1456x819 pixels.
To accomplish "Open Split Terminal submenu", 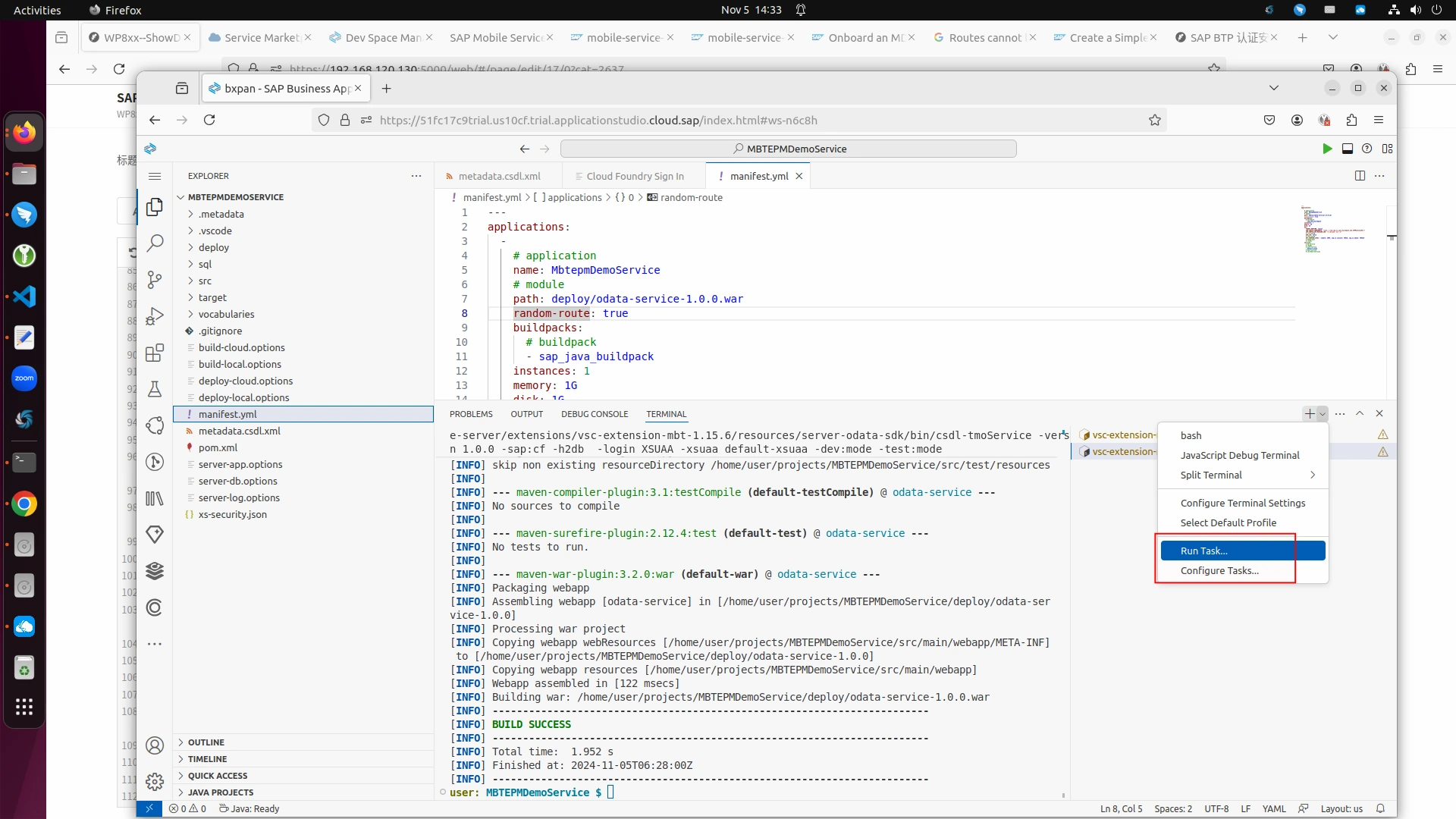I will tap(1243, 475).
